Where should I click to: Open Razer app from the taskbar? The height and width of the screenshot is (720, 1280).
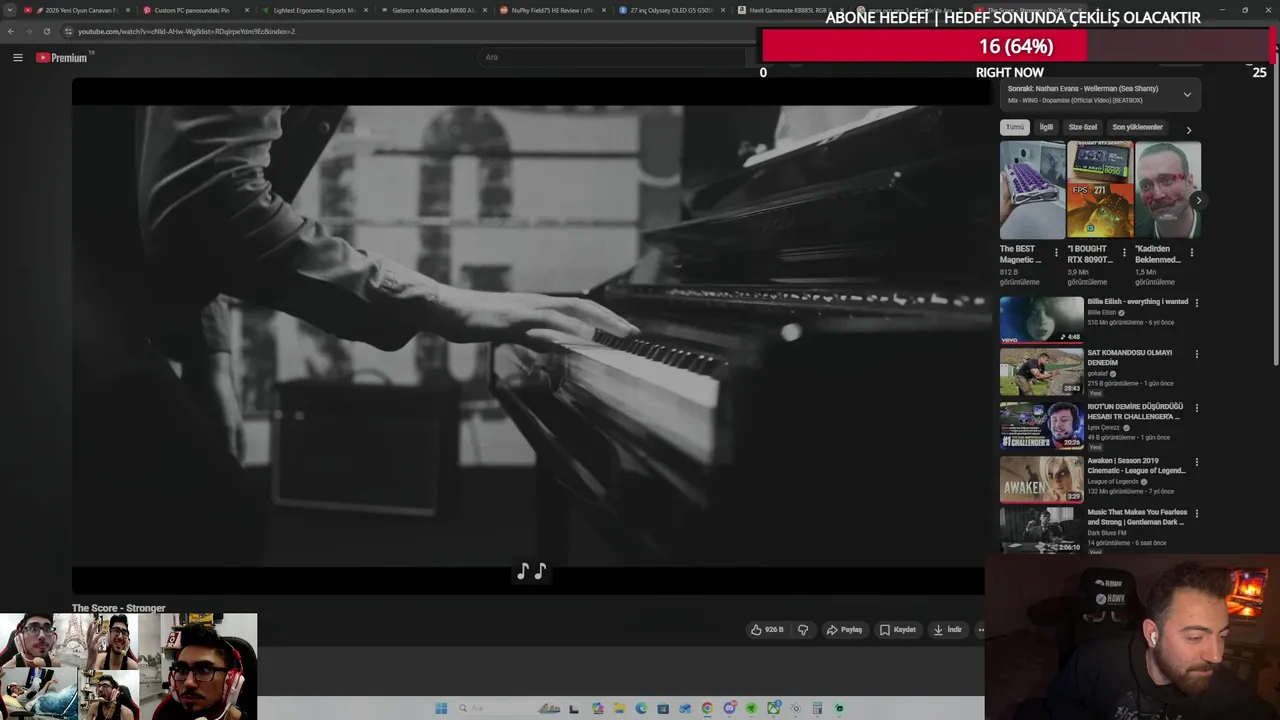(751, 709)
